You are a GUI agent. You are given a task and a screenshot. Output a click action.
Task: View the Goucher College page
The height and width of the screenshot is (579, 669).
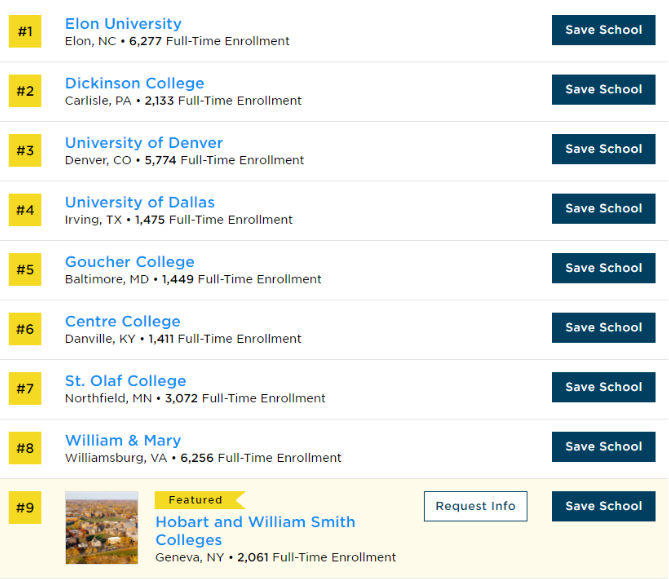(x=129, y=262)
